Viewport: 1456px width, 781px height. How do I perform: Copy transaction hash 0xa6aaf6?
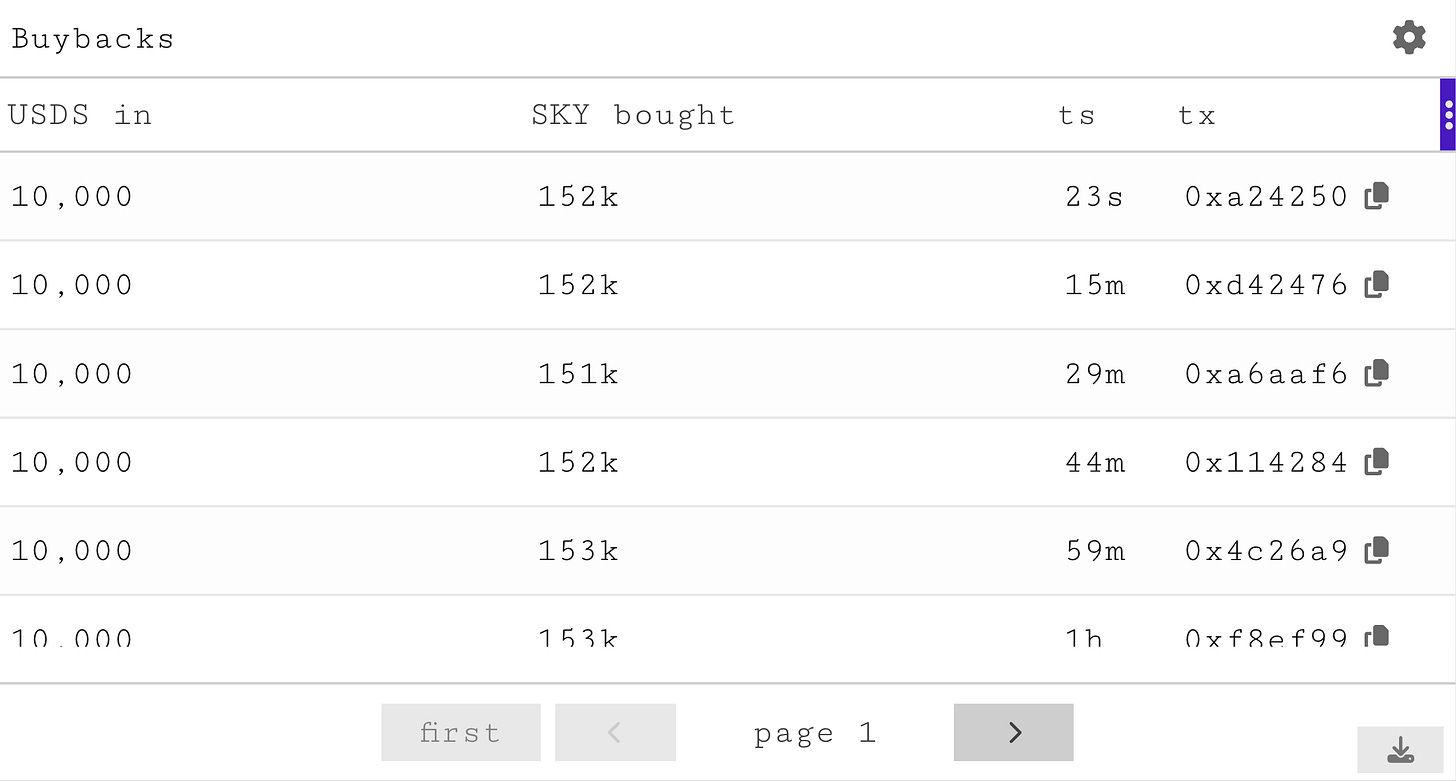(1377, 373)
